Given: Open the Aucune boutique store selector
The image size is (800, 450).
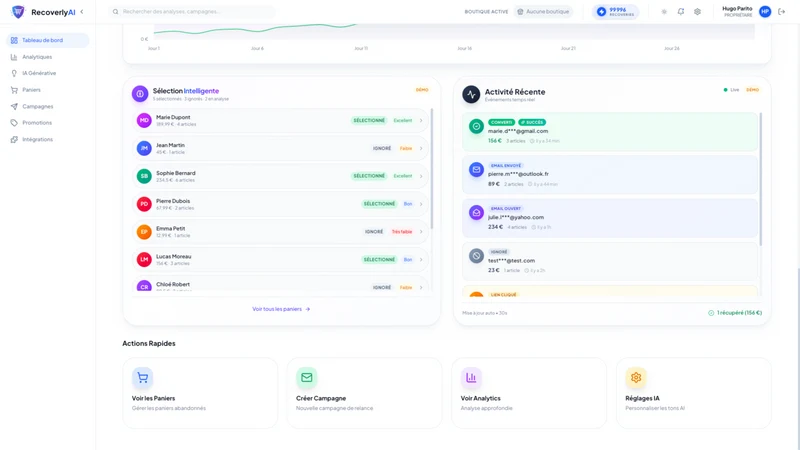Looking at the screenshot, I should (x=543, y=12).
